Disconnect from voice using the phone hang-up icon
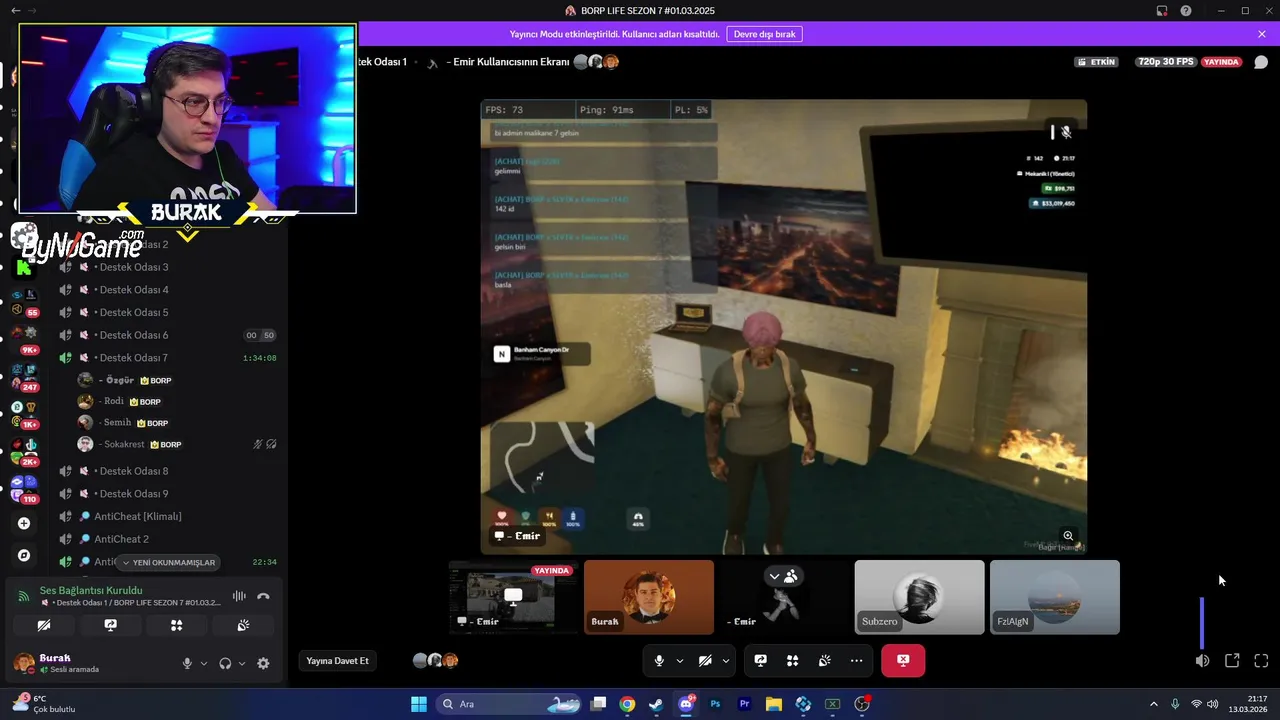This screenshot has width=1280, height=720. pos(263,596)
